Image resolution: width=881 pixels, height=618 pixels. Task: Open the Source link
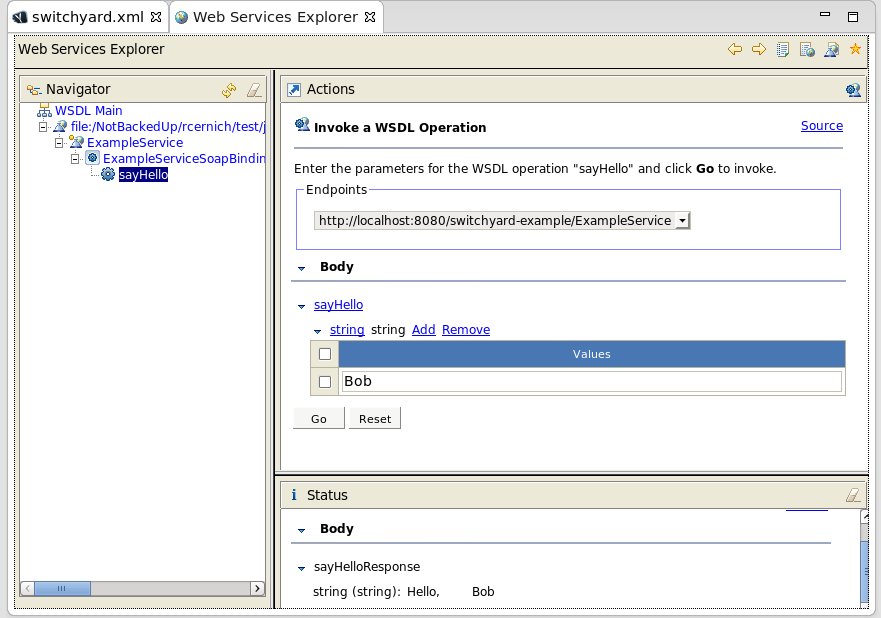click(x=821, y=125)
